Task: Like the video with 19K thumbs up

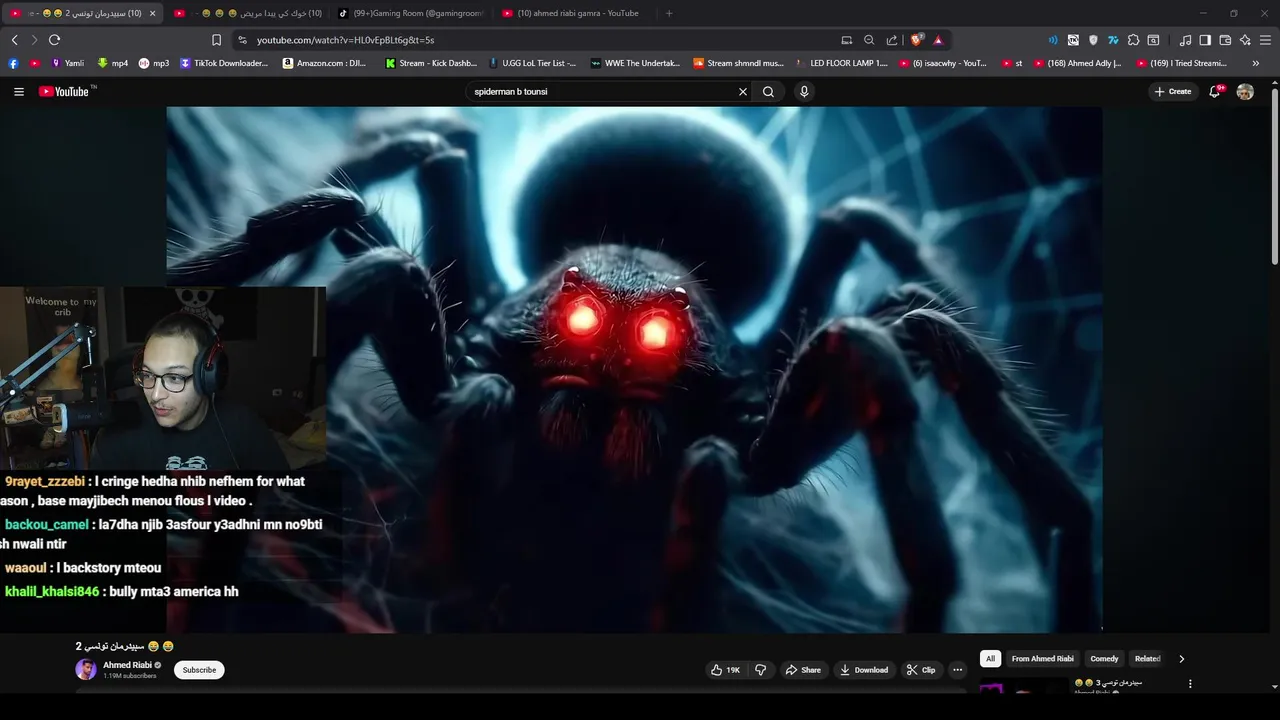Action: 726,670
